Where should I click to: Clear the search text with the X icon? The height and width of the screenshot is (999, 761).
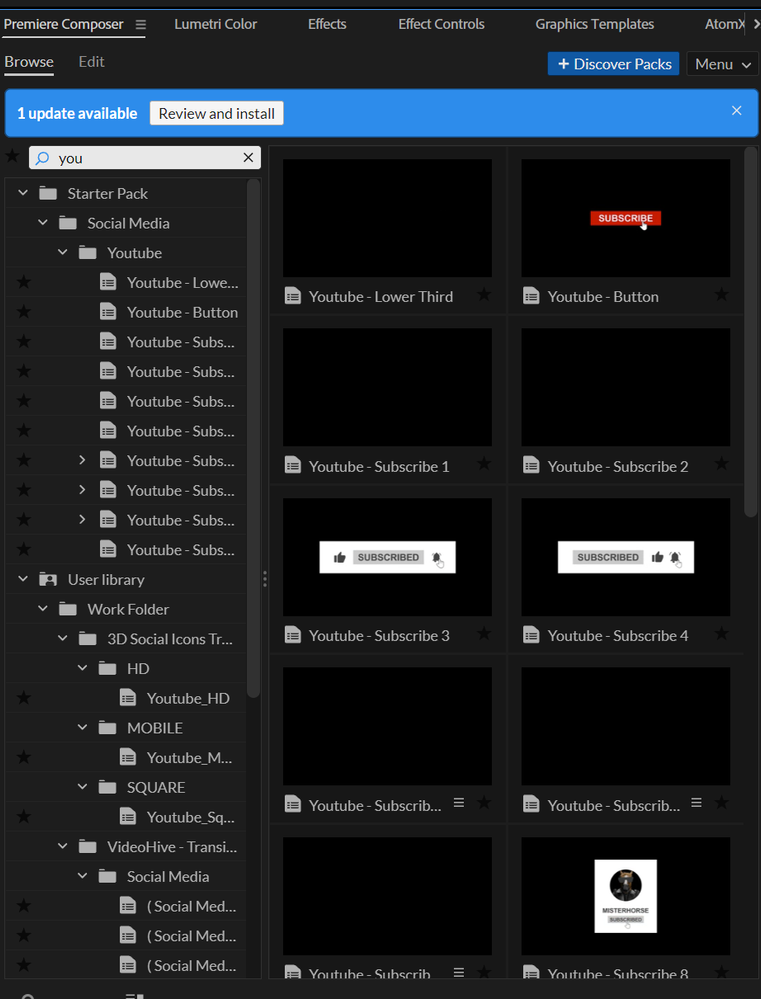[x=248, y=157]
